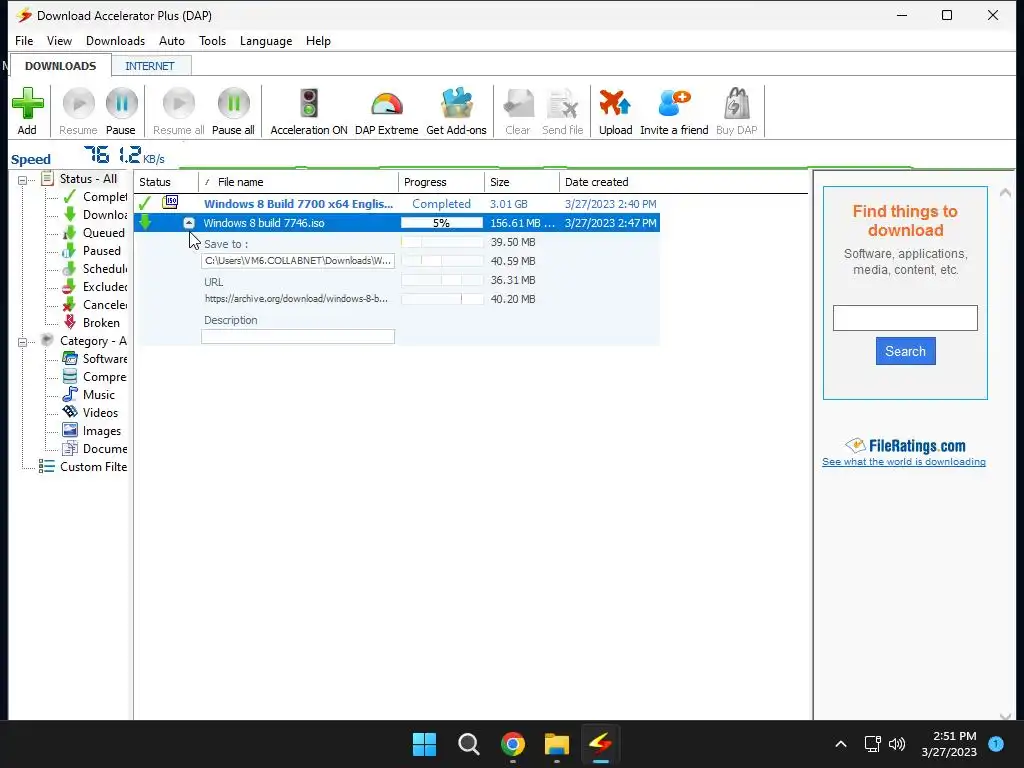This screenshot has height=768, width=1024.
Task: Collapse details of Windows 8 build 7746.iso
Action: [x=189, y=223]
